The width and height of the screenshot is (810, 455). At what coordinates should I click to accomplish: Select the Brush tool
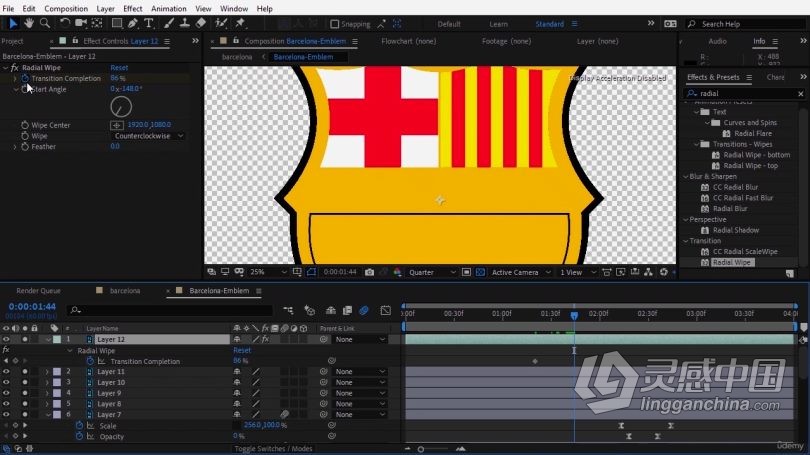[169, 23]
